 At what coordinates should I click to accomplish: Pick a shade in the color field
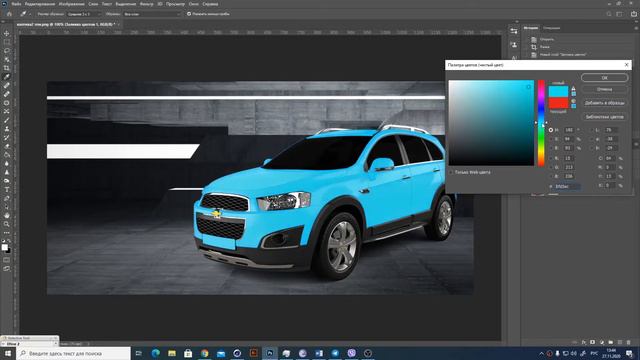click(x=491, y=123)
